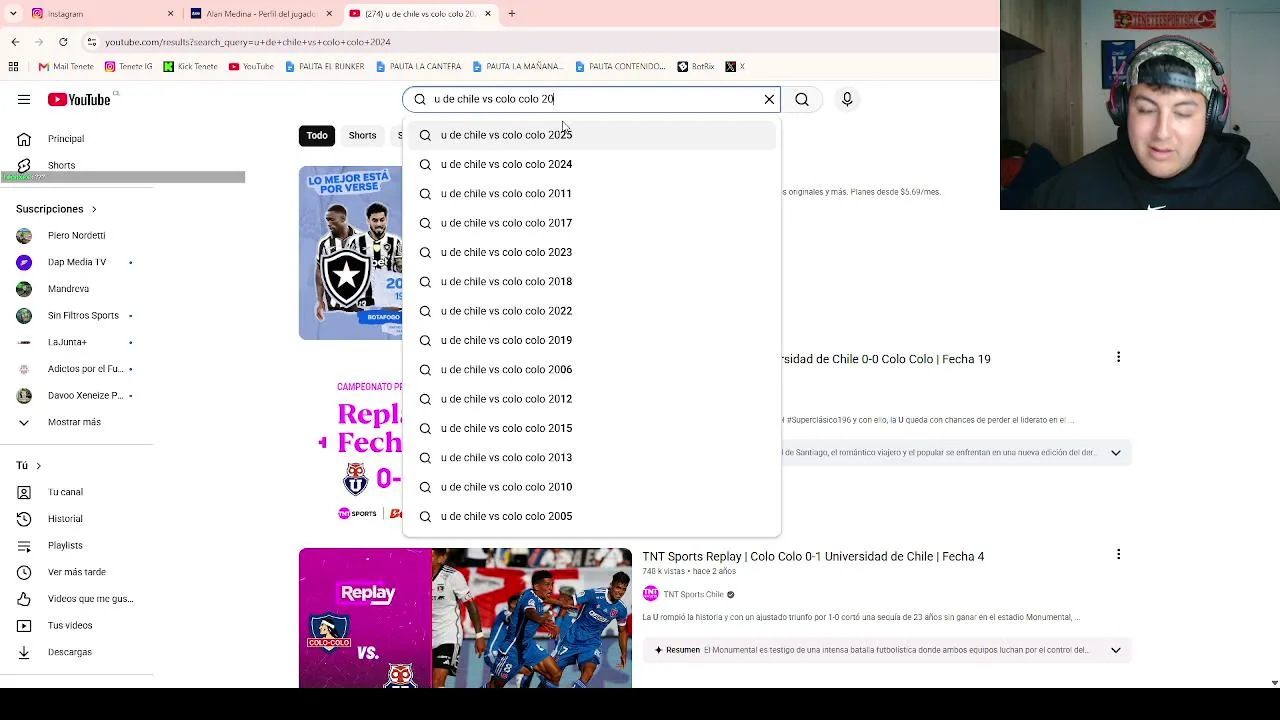Open the Tenete IG bookmark

(x=128, y=66)
